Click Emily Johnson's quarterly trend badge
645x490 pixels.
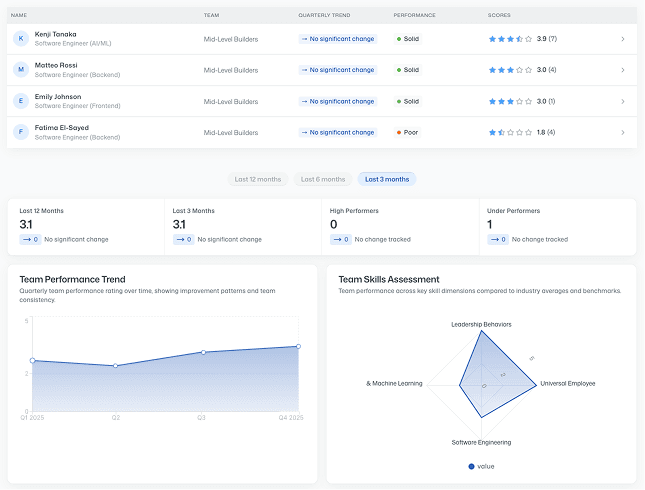[337, 101]
